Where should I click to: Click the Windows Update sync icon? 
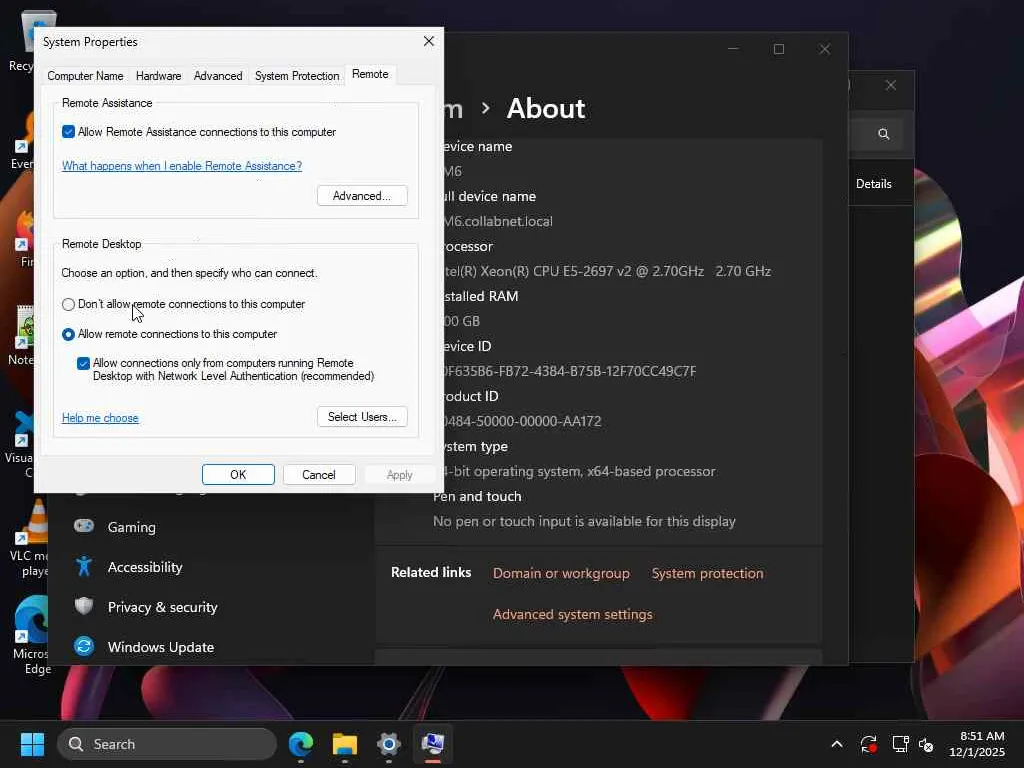[84, 646]
